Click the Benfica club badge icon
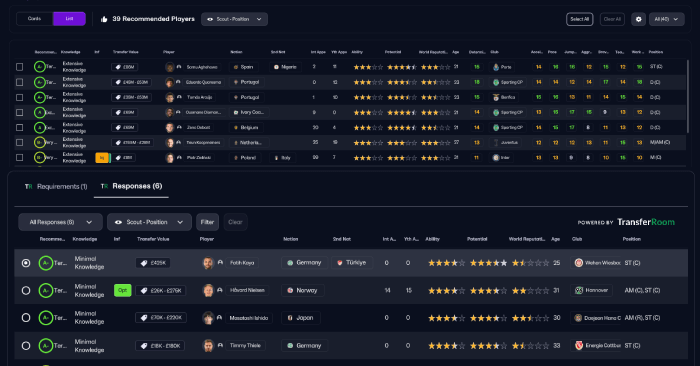This screenshot has height=366, width=700. (496, 97)
